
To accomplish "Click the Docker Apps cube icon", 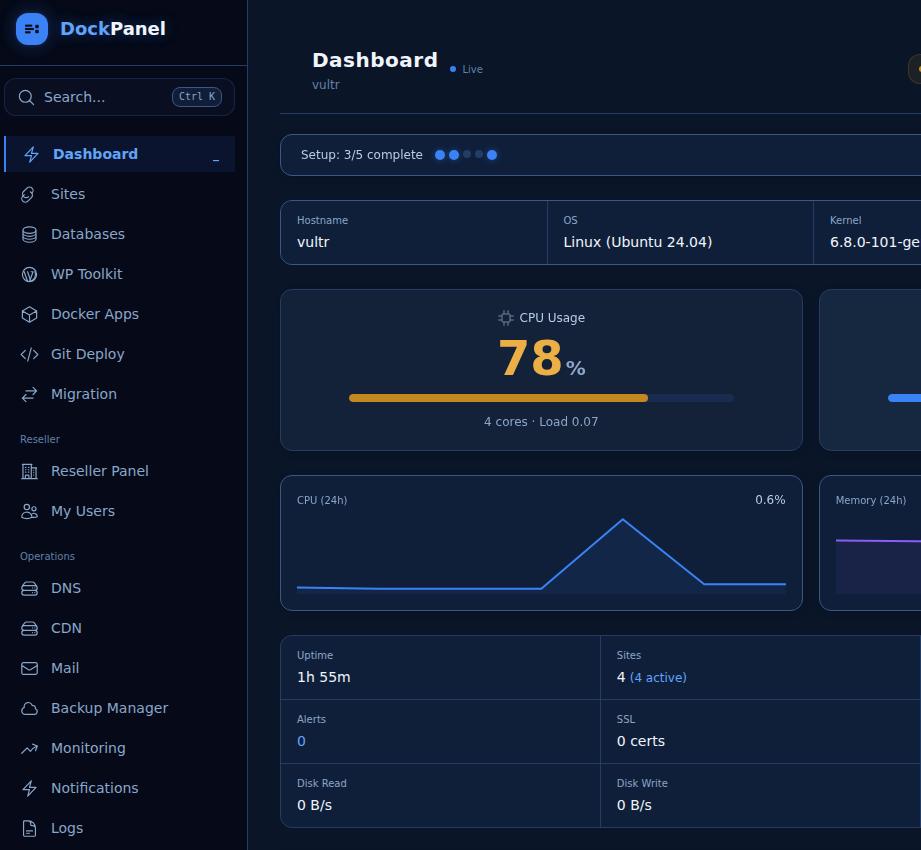I will pos(29,314).
